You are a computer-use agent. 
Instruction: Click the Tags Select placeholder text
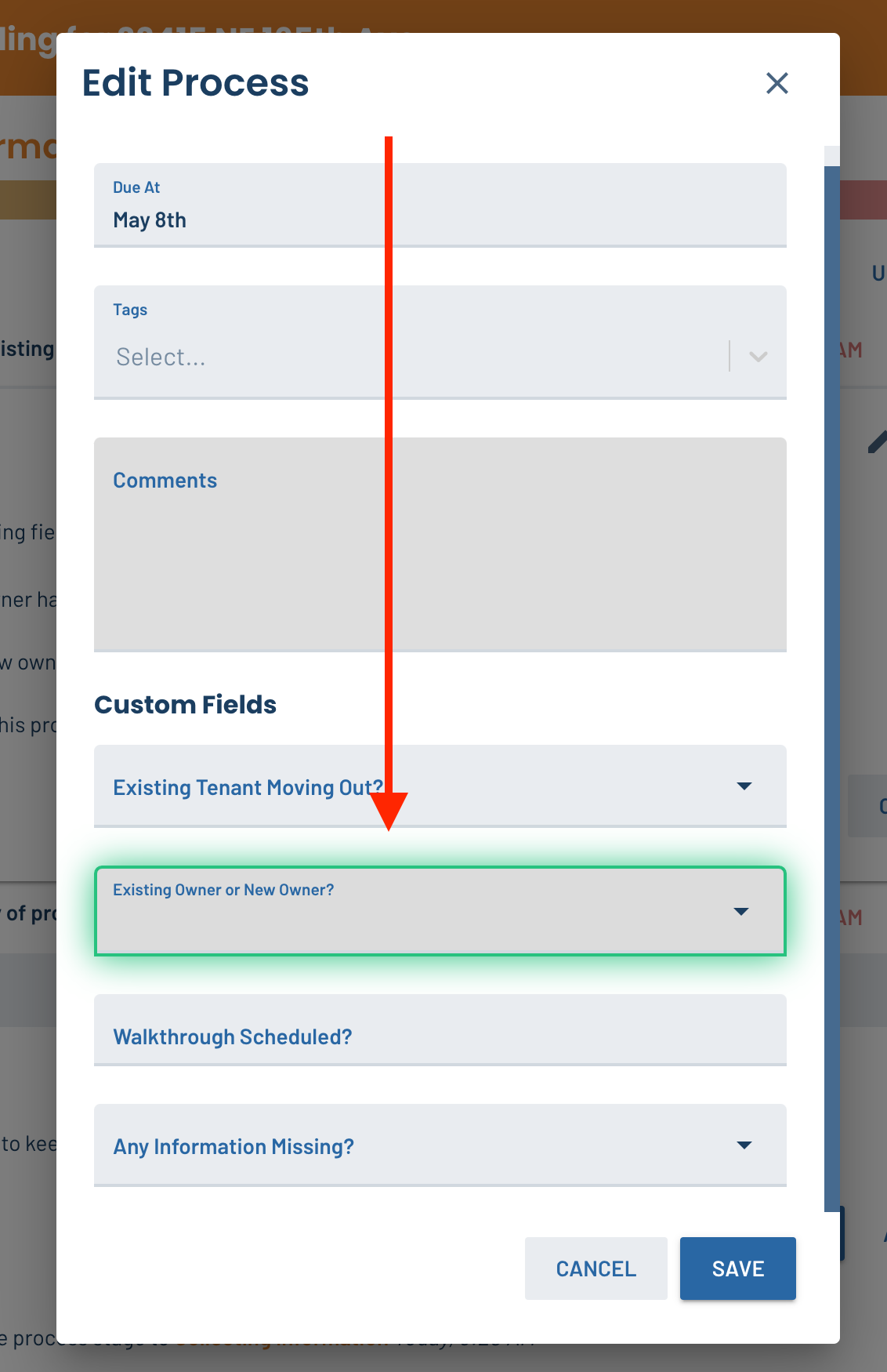(x=161, y=358)
